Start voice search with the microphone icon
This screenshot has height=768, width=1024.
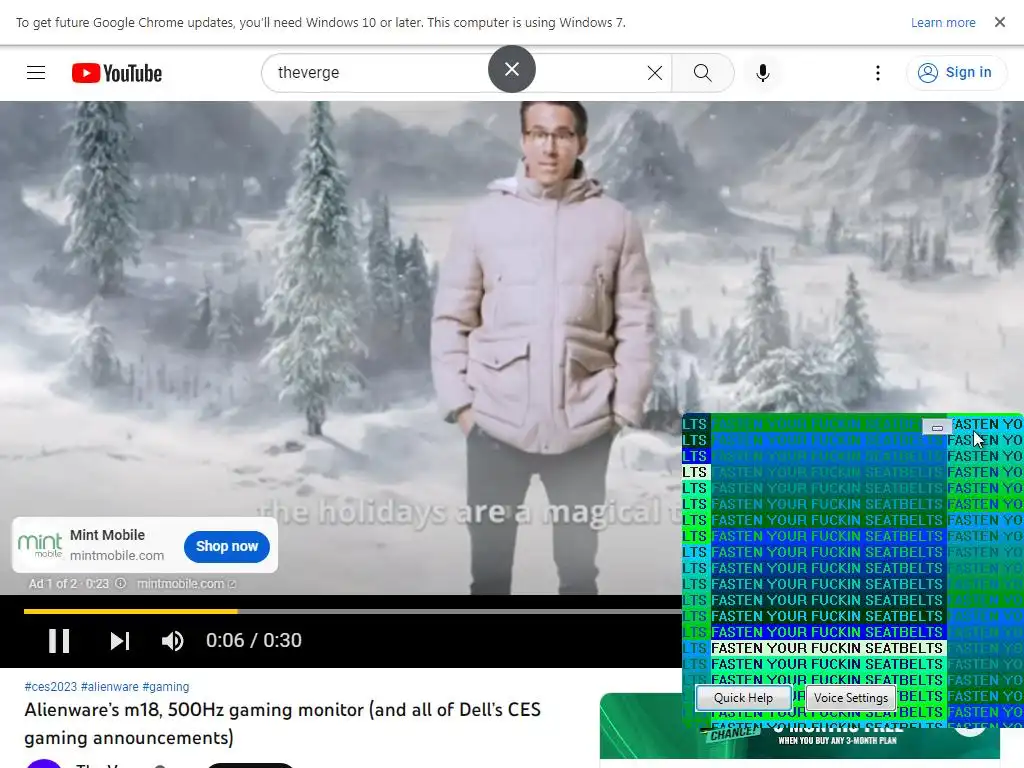coord(762,72)
